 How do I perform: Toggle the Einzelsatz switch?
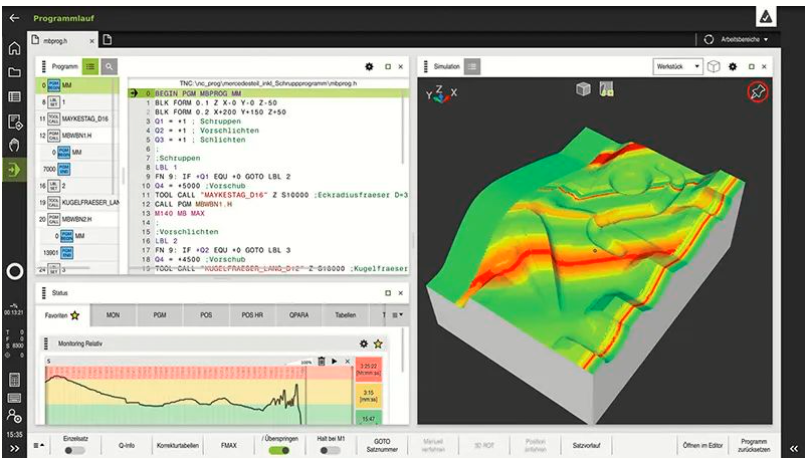click(x=75, y=450)
